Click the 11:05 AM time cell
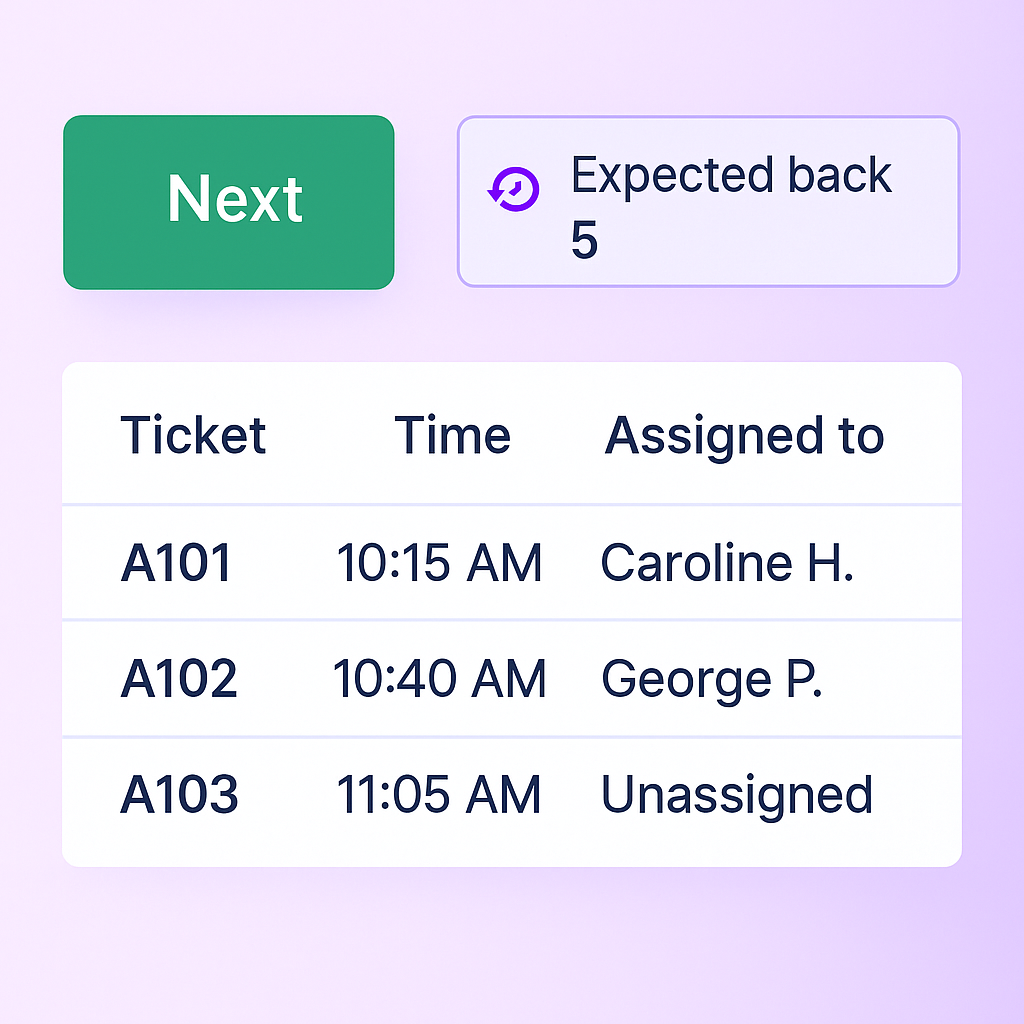 [x=439, y=796]
